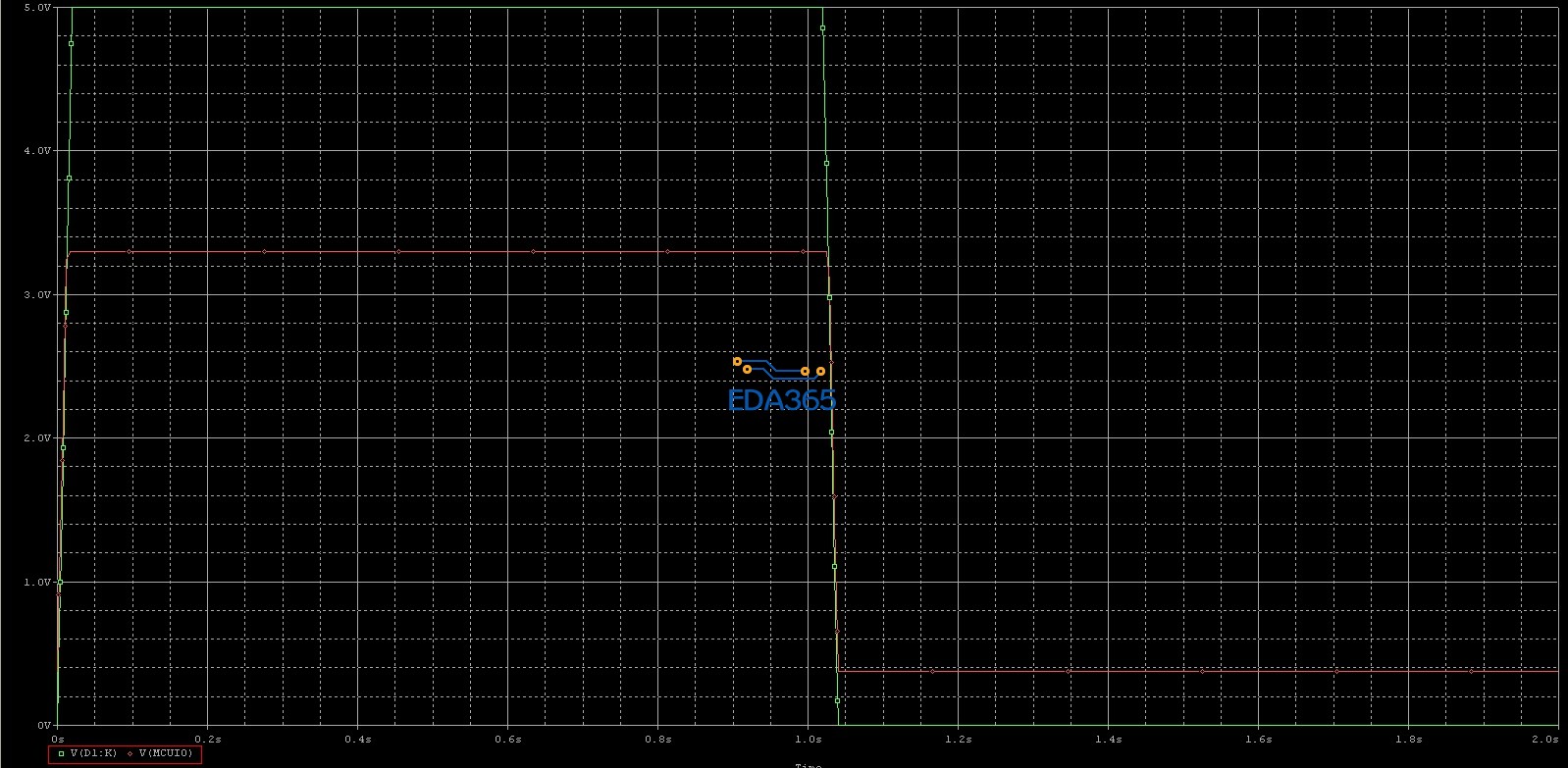1568x768 pixels.
Task: Click the 0.6s label on the time axis
Action: [508, 739]
